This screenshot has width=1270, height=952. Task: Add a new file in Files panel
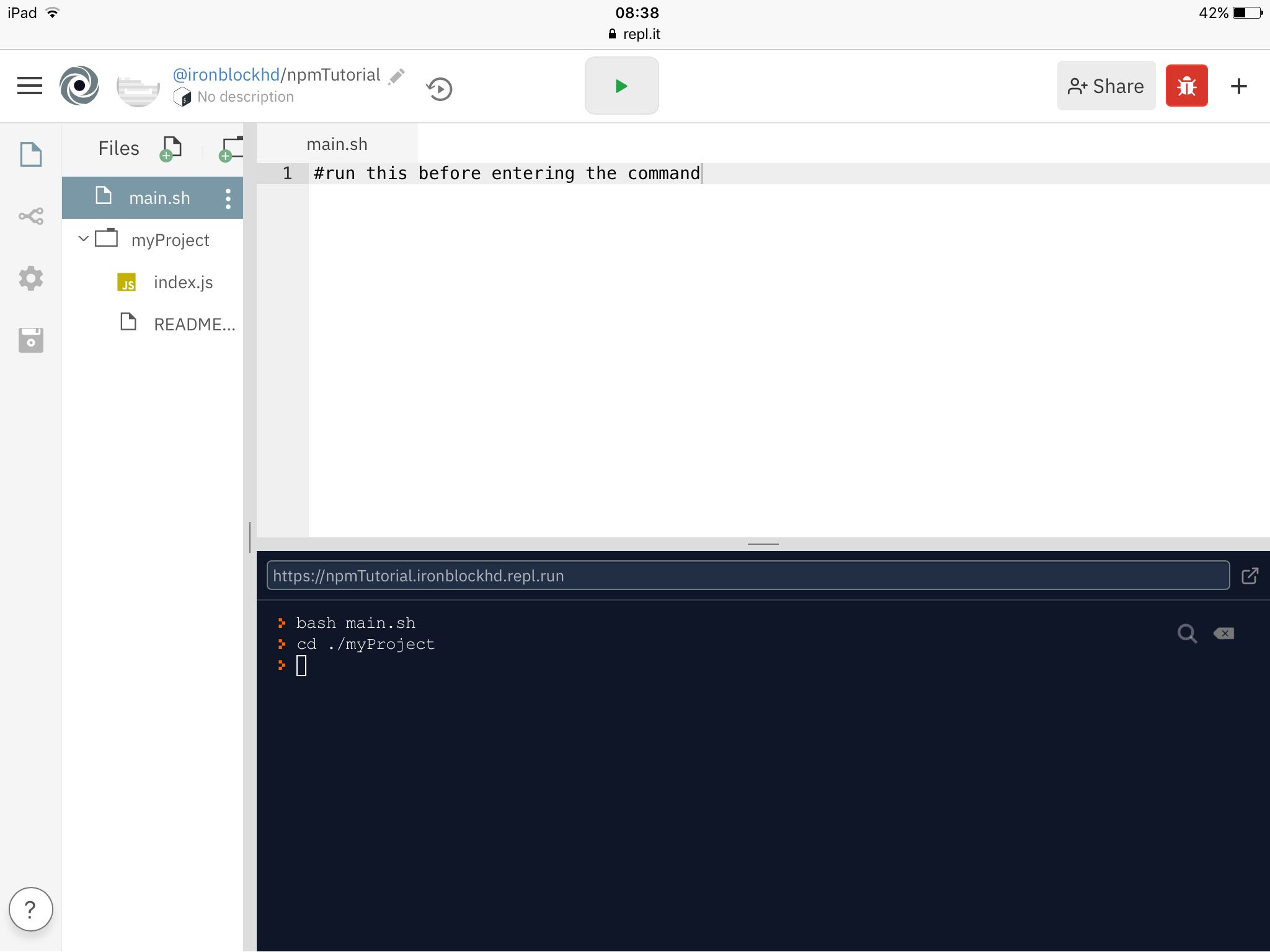tap(171, 149)
